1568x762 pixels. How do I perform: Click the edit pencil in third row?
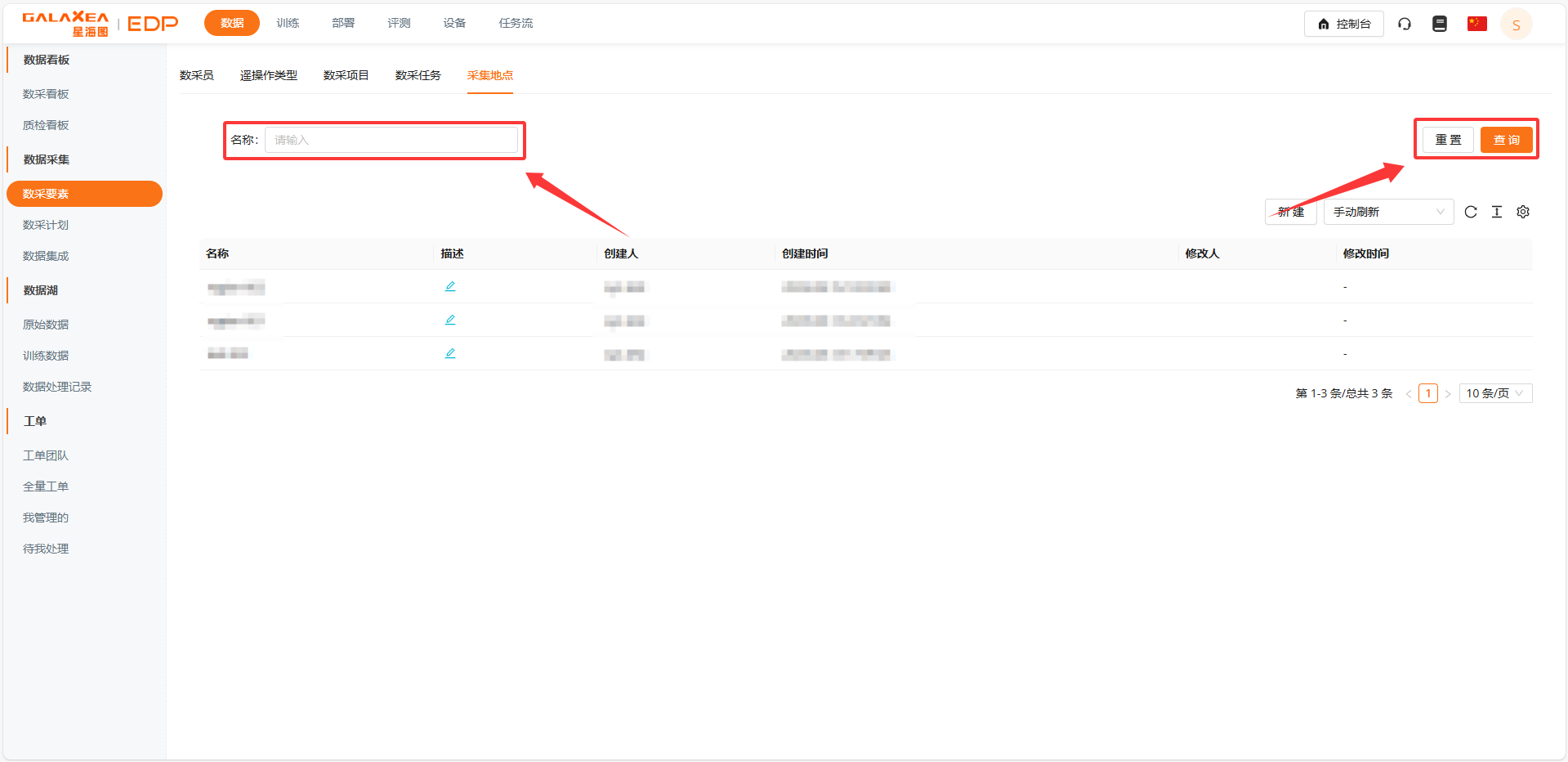tap(450, 353)
